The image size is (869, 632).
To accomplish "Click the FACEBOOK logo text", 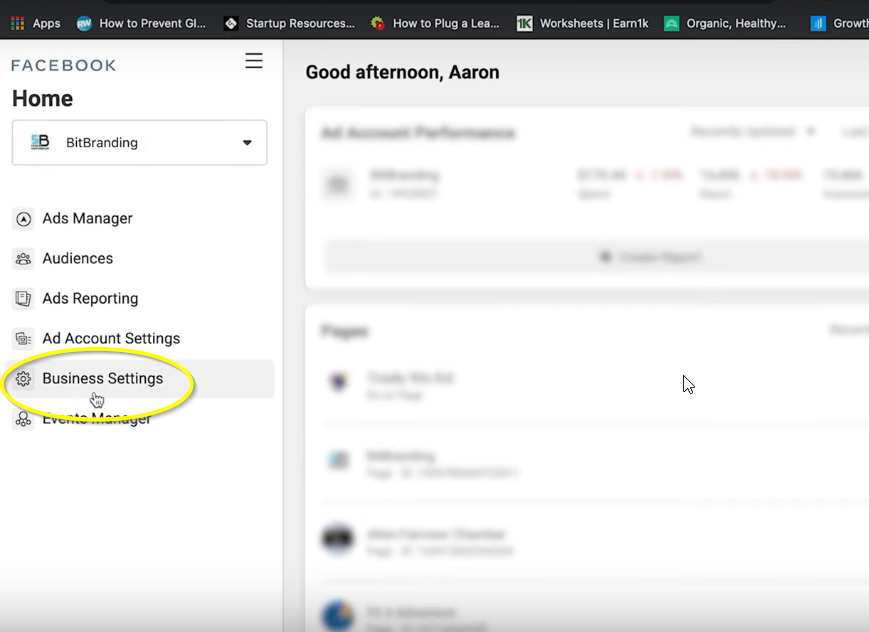I will point(64,65).
